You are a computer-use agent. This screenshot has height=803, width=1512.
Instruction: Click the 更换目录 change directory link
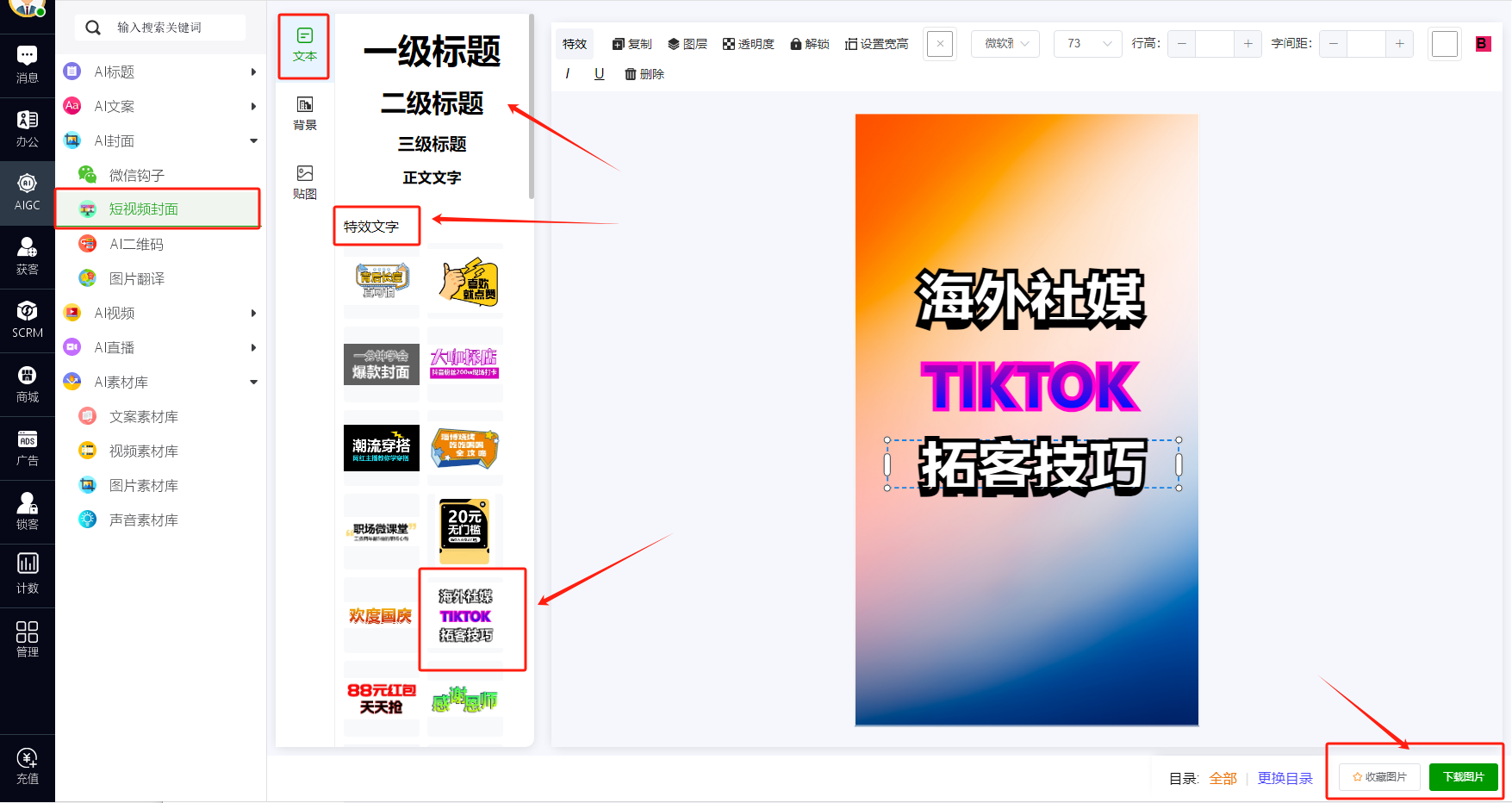(x=1285, y=778)
